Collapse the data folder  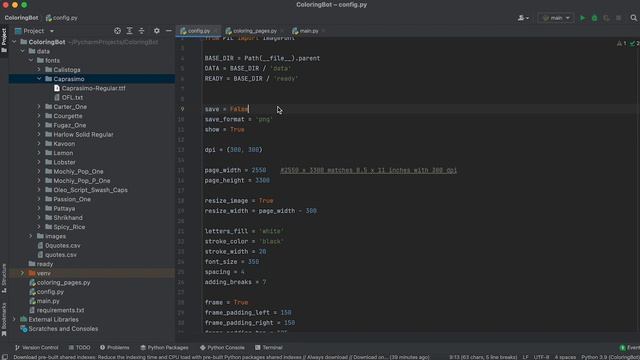tap(22, 51)
